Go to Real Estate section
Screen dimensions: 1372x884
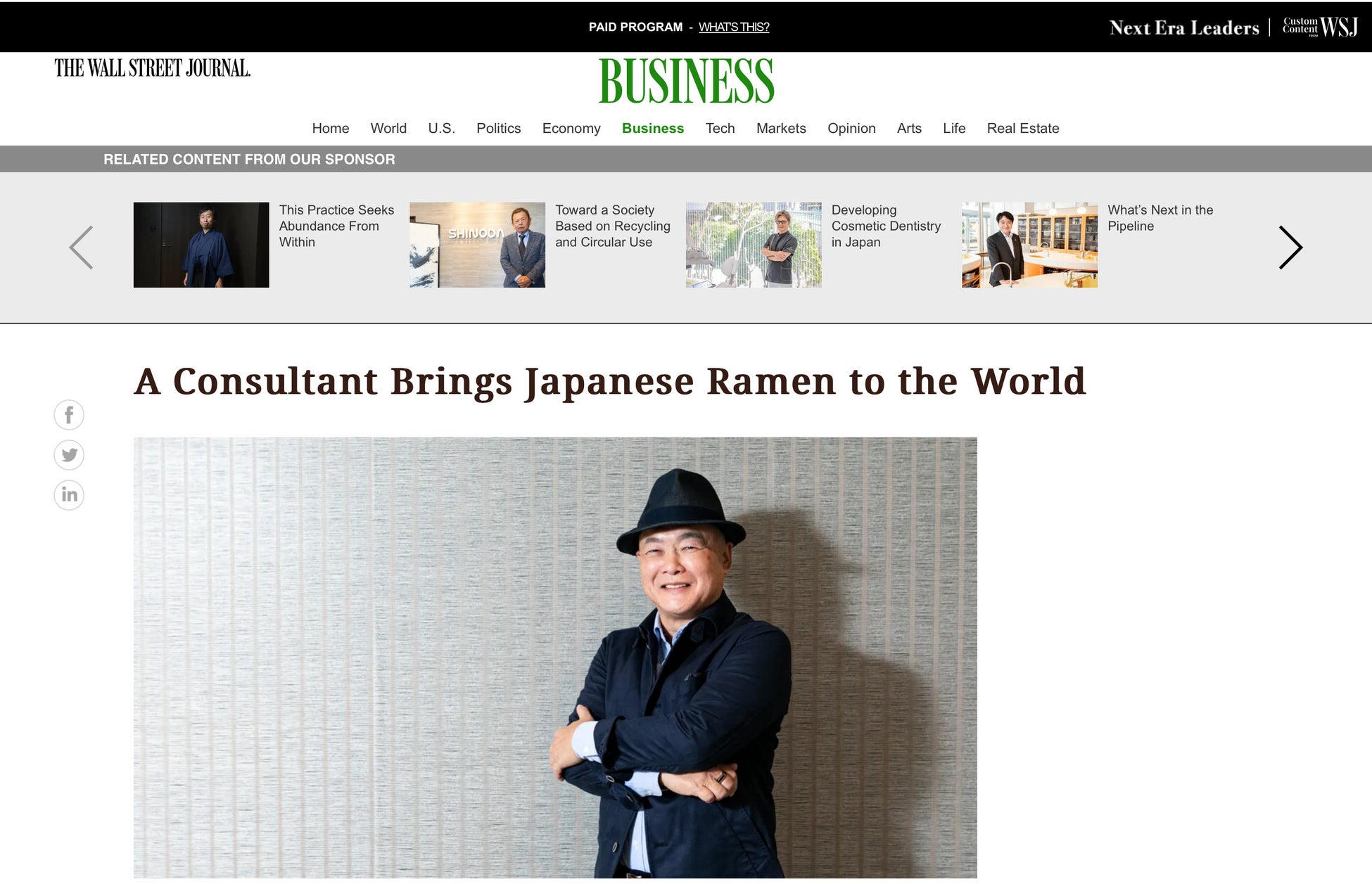1023,129
